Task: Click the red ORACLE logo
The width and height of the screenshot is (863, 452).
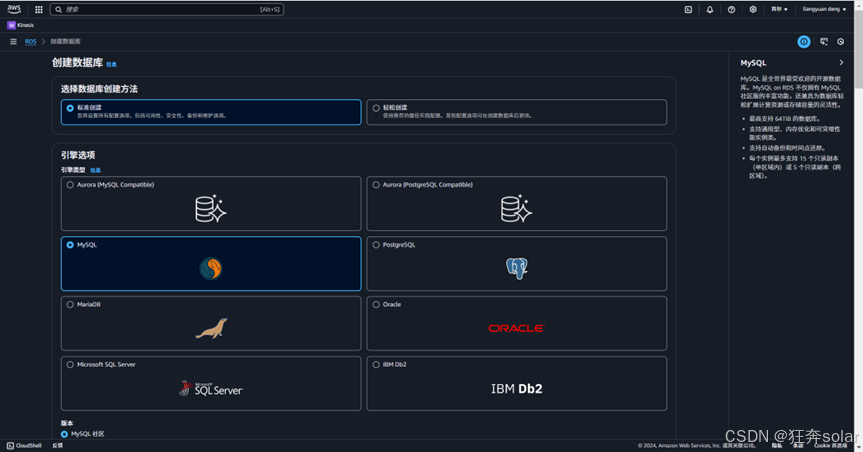Action: pyautogui.click(x=516, y=328)
